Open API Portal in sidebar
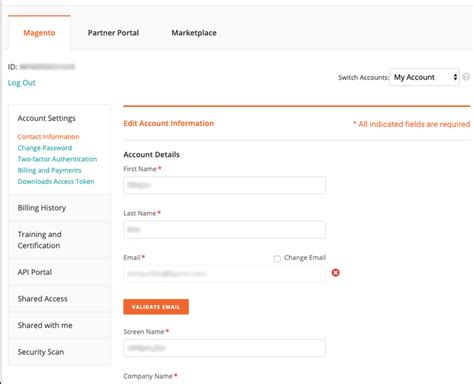Image resolution: width=474 pixels, height=384 pixels. coord(59,272)
